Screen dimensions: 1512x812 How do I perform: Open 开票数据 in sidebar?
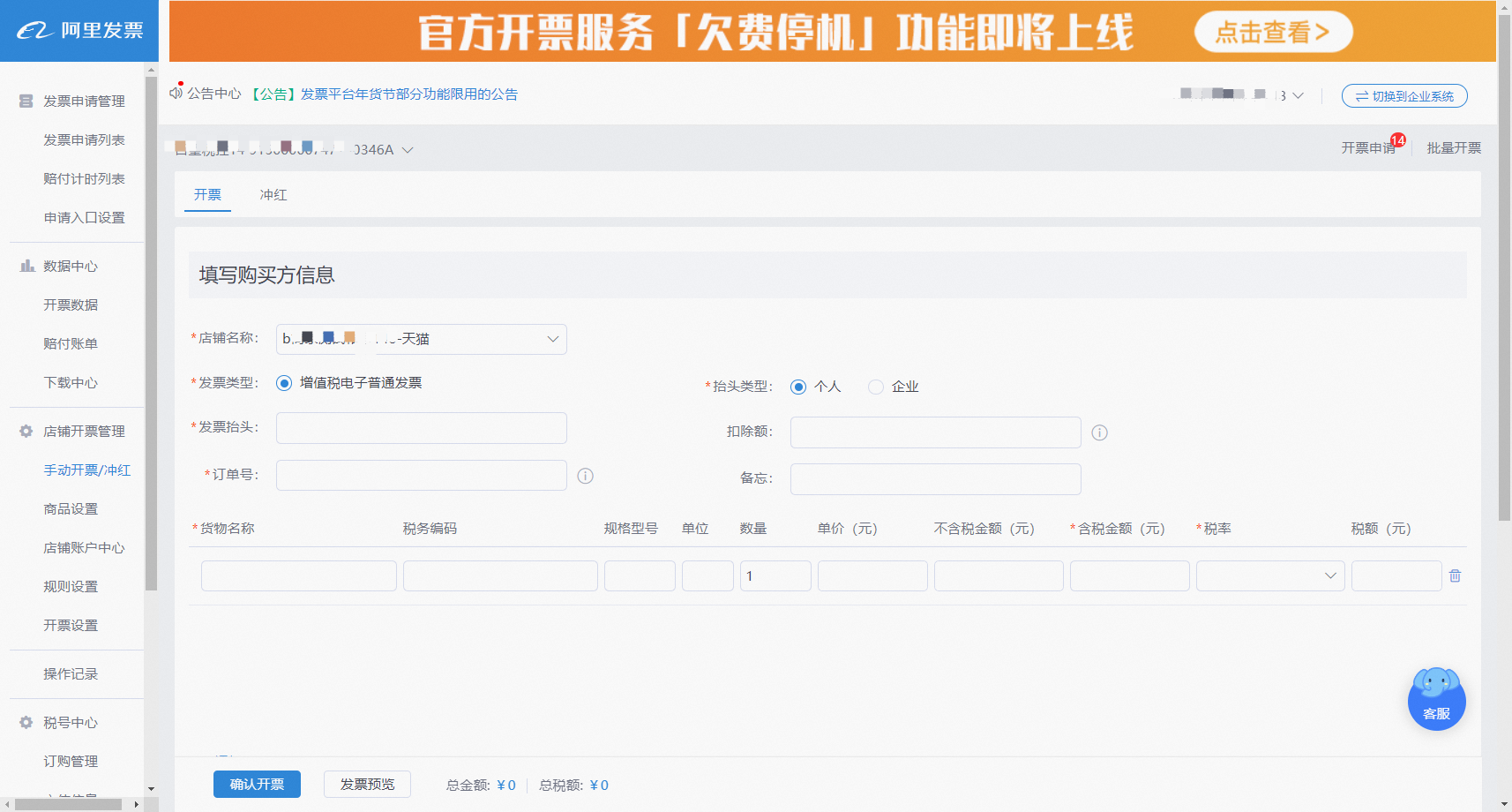pos(71,304)
